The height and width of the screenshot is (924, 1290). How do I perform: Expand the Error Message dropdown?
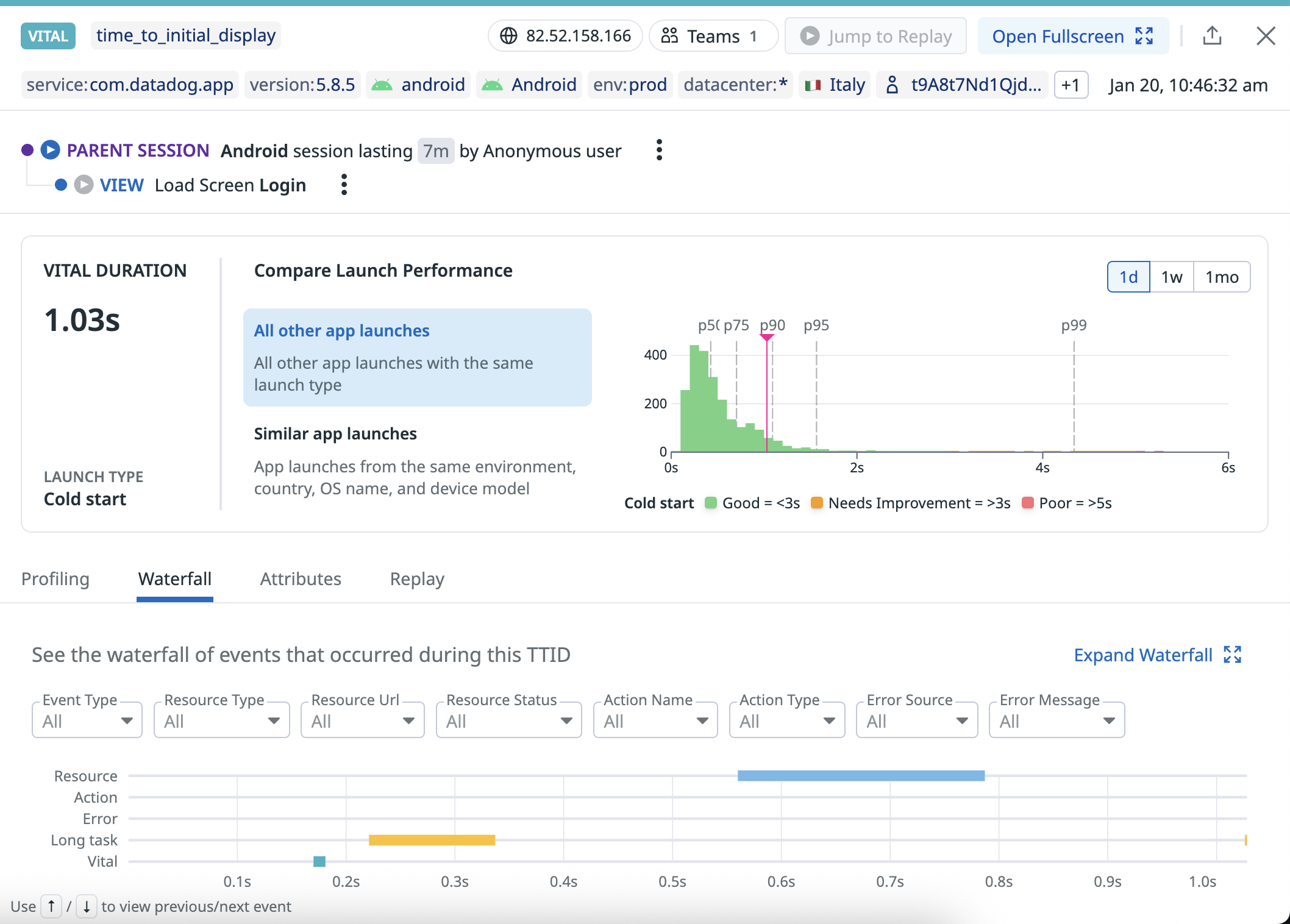pos(1057,721)
